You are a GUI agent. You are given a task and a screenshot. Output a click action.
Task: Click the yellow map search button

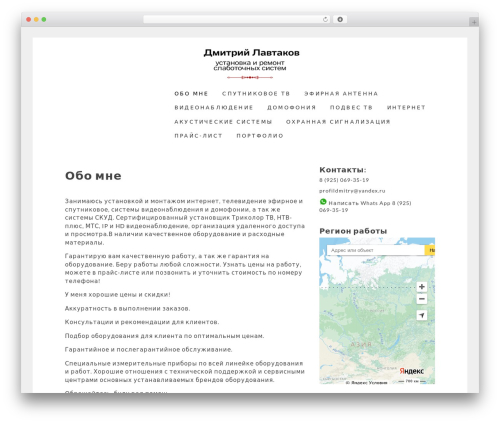coord(430,250)
